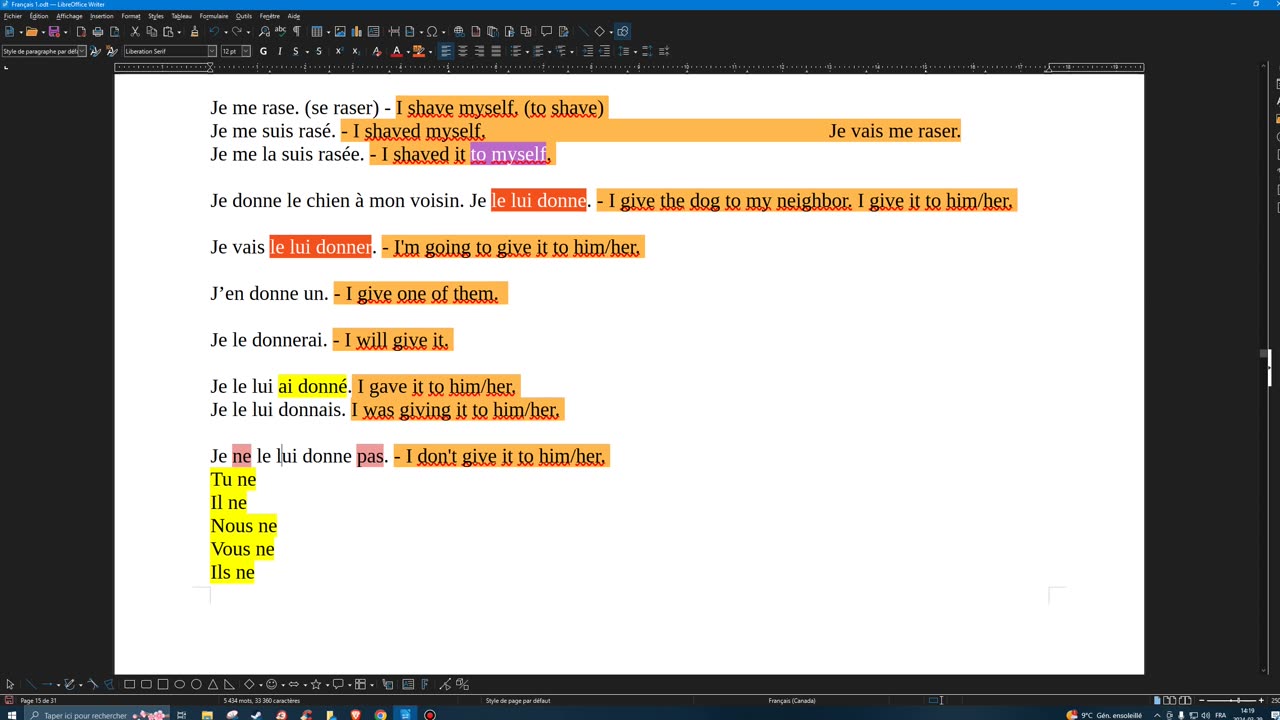Click the Save document icon
Viewport: 1280px width, 720px height.
click(x=53, y=31)
